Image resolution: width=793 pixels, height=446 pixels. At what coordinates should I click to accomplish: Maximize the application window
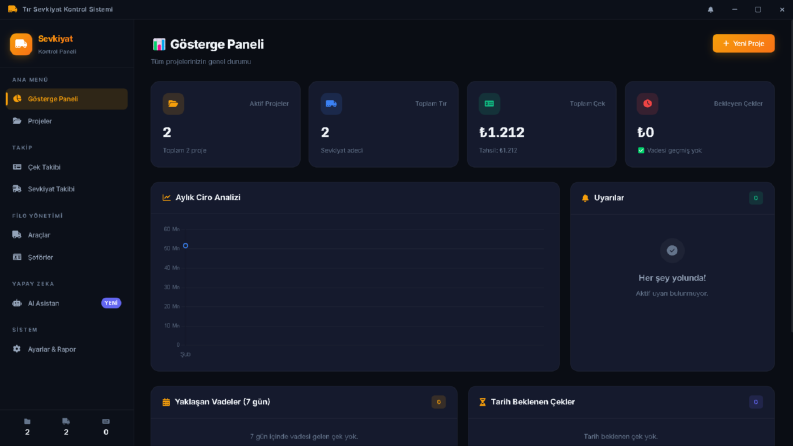(758, 10)
